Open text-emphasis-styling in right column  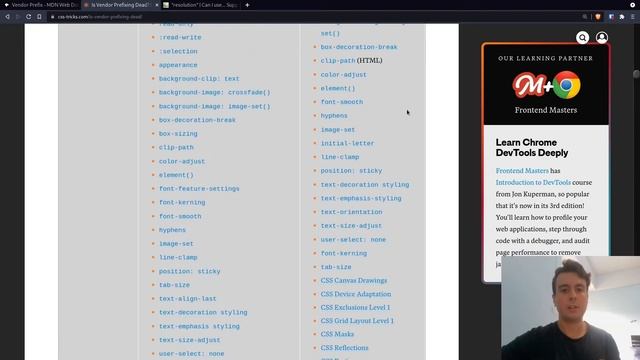tap(361, 198)
